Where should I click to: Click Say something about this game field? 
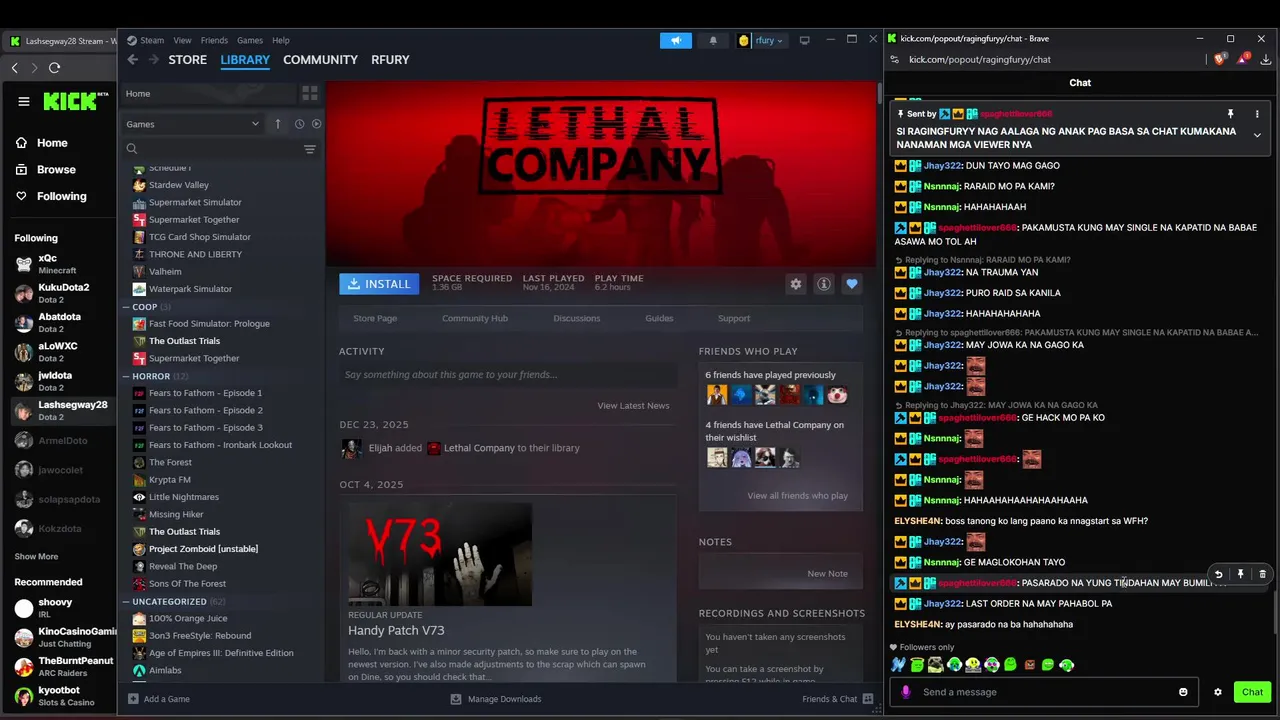[x=508, y=374]
